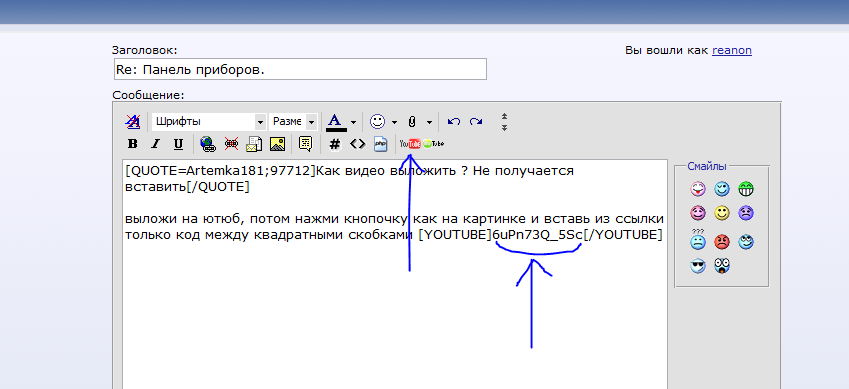Click the [QUOTE=Artemka181;97712] tag text
The height and width of the screenshot is (389, 849).
[x=220, y=172]
